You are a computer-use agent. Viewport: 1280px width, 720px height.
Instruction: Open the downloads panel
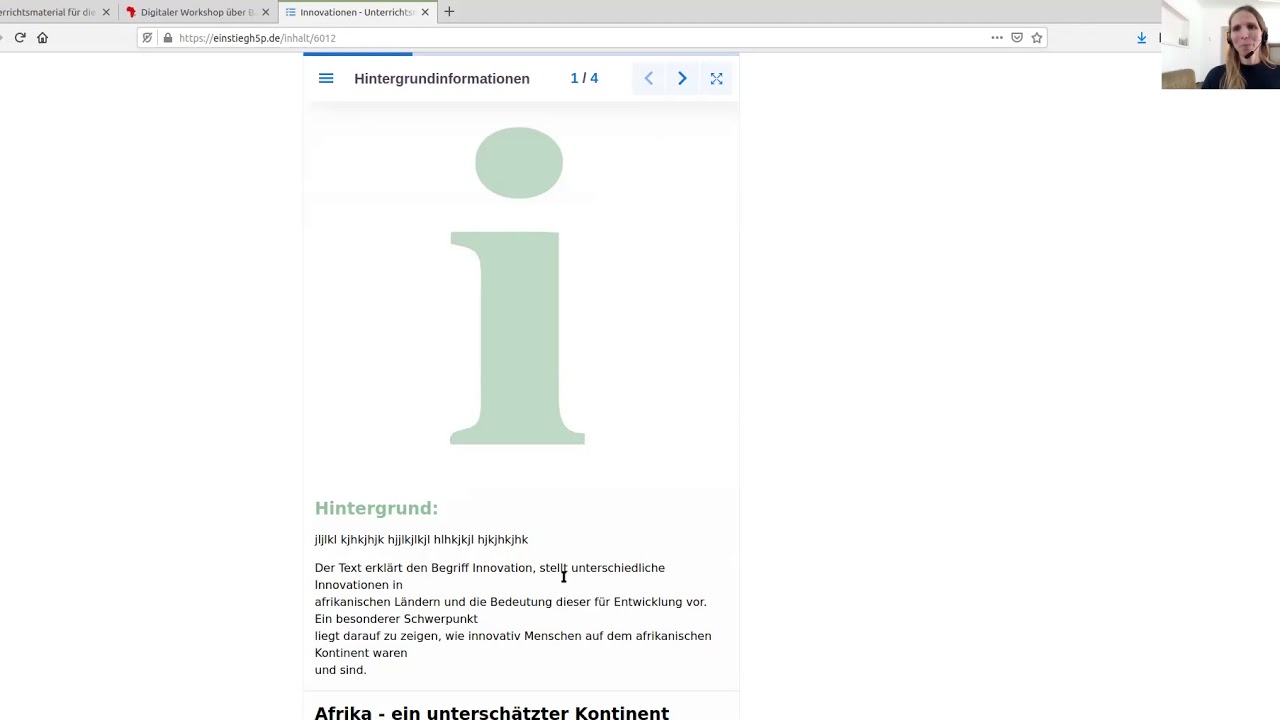(x=1141, y=38)
